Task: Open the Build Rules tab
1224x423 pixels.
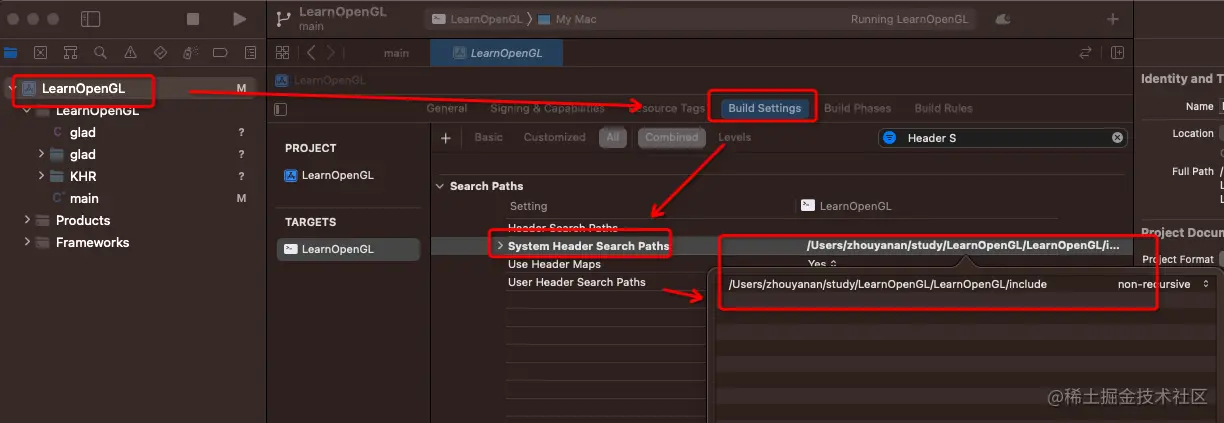Action: tap(943, 108)
